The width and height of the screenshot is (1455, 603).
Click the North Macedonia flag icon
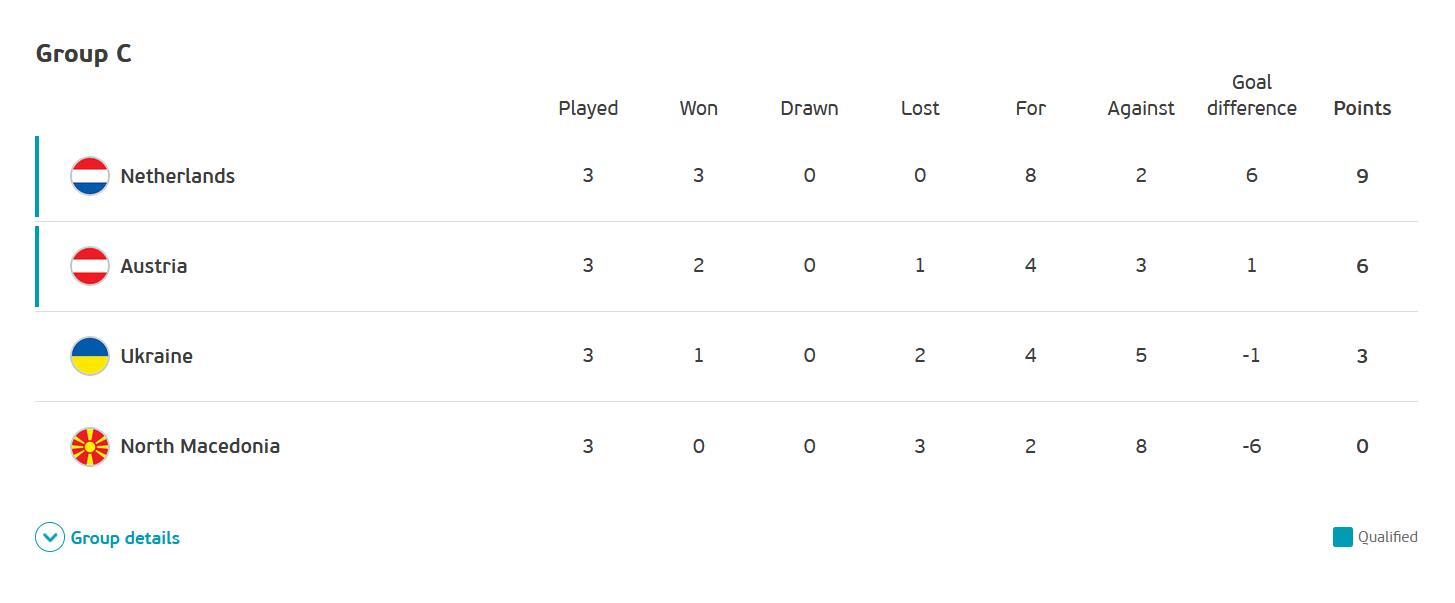point(90,446)
